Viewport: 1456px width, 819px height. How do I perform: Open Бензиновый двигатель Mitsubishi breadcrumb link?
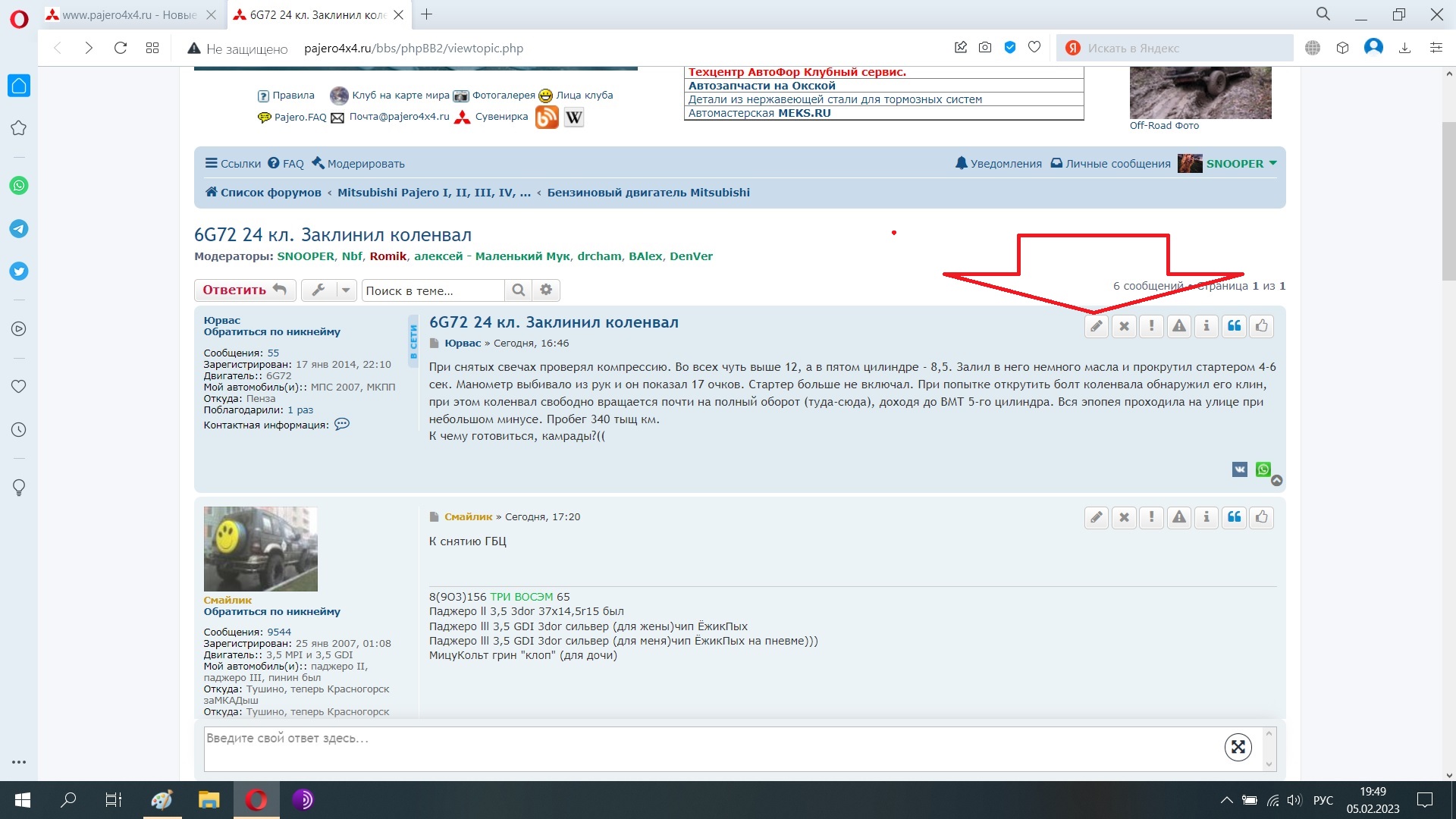click(x=648, y=193)
